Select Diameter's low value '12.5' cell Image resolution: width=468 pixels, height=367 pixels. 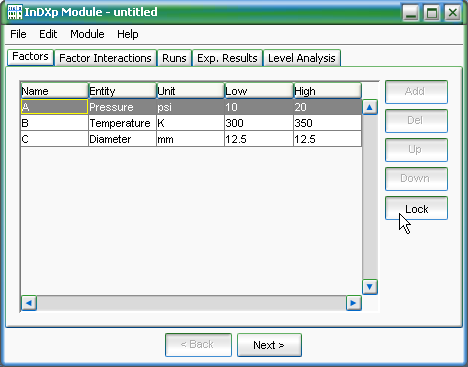[x=259, y=139]
